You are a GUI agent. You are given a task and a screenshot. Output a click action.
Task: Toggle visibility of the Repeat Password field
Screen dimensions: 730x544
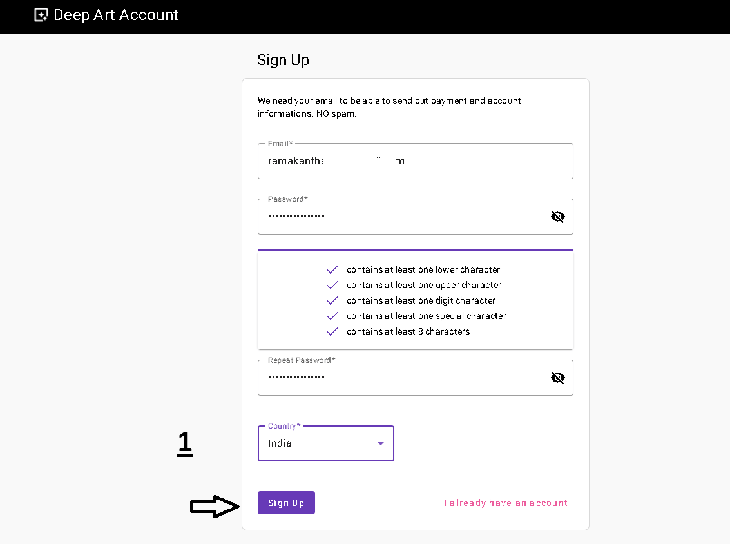click(558, 377)
